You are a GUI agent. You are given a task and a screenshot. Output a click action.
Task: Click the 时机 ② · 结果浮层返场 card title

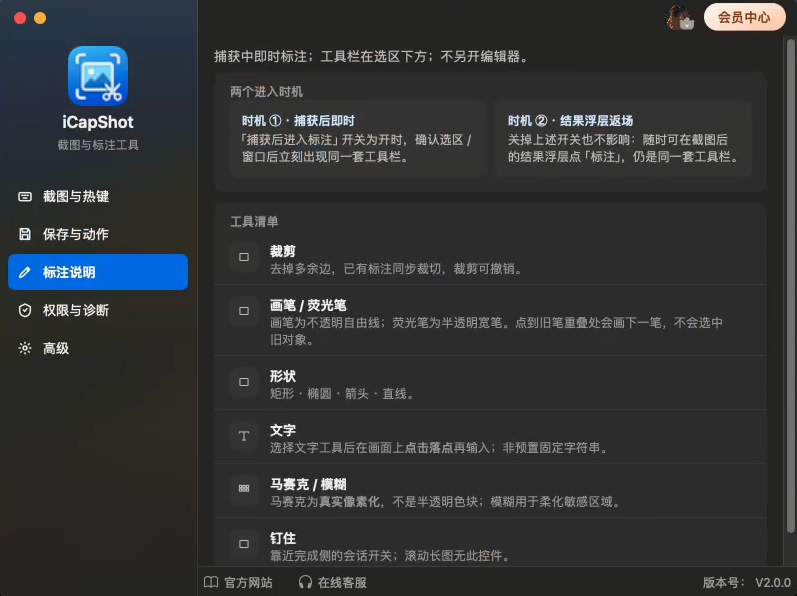570,121
